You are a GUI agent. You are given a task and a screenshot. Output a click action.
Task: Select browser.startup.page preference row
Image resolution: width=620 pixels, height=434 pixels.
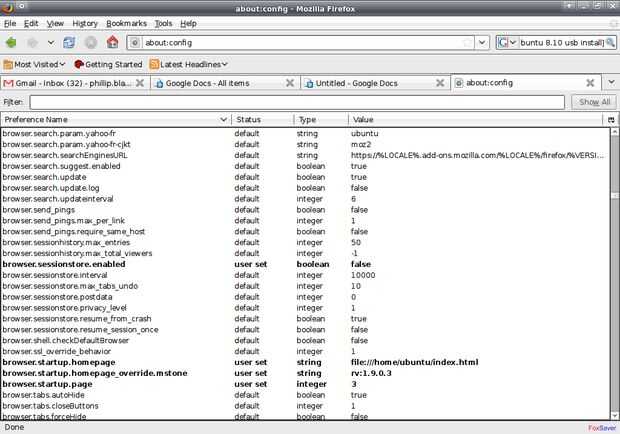(x=305, y=384)
